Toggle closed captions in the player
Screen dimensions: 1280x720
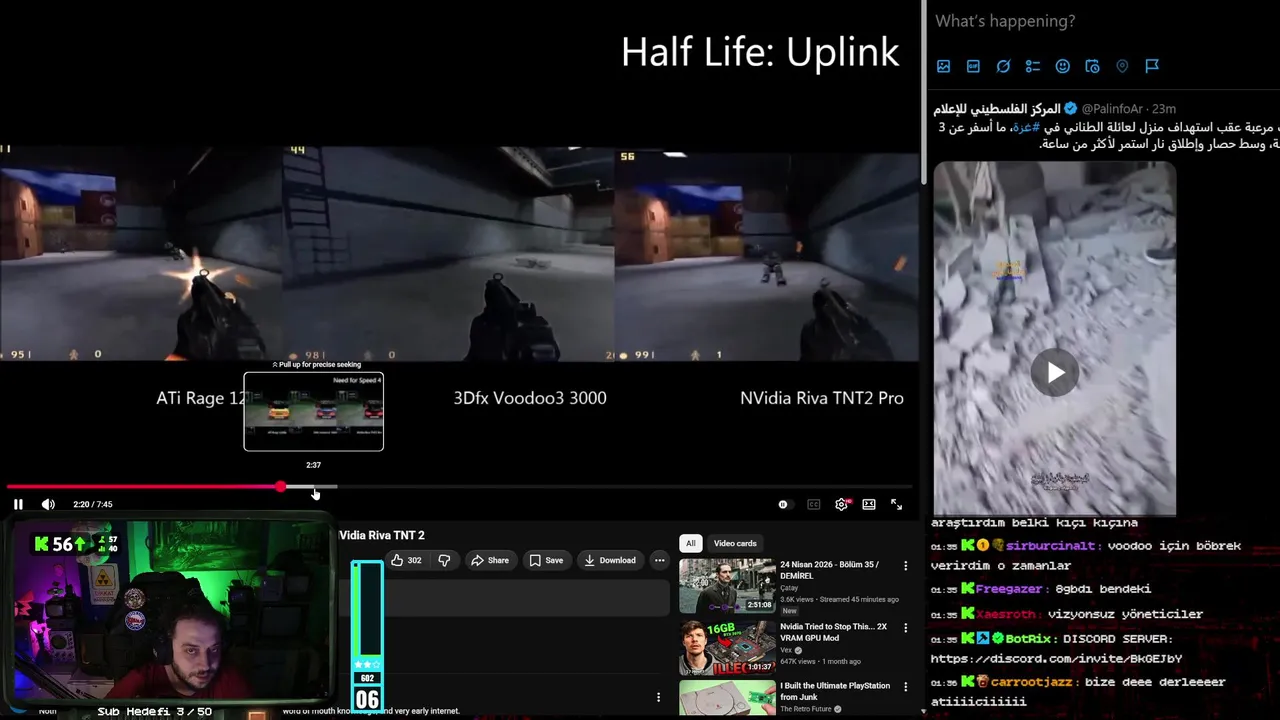click(x=814, y=504)
